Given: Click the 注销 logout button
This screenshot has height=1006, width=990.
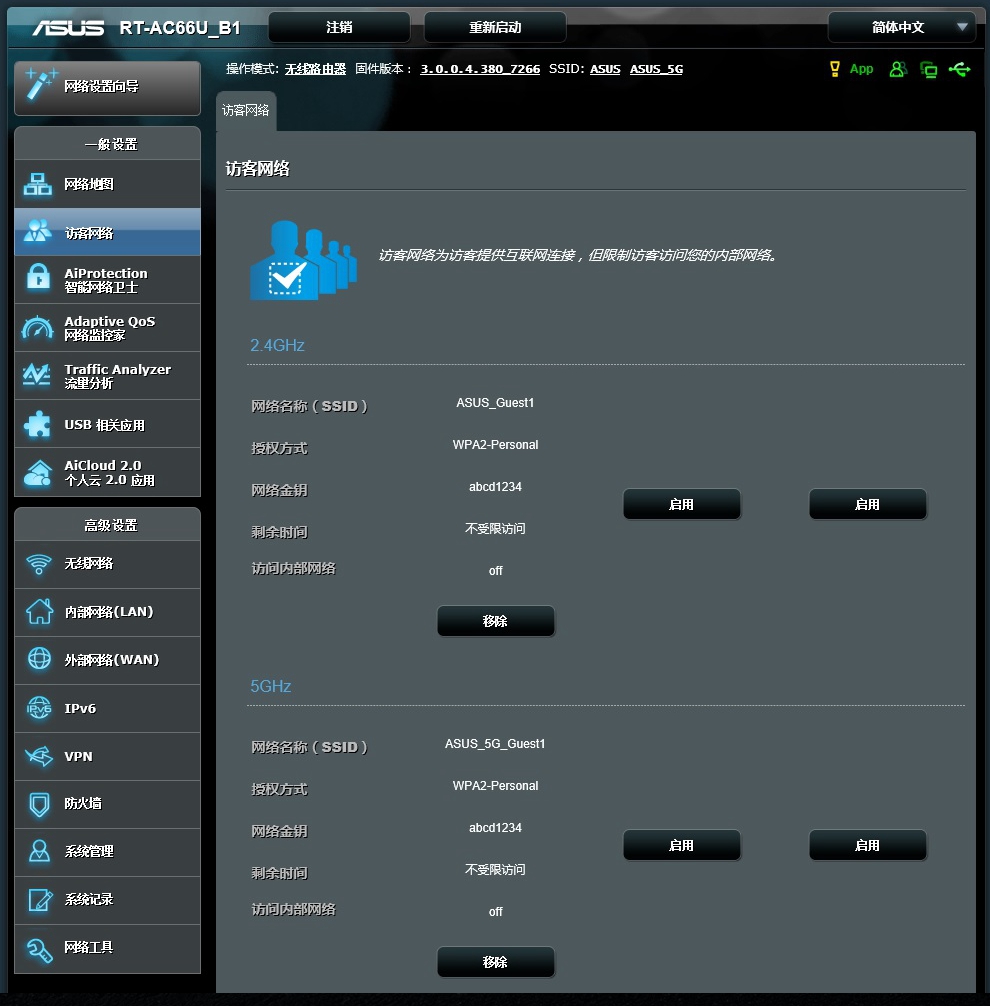Looking at the screenshot, I should pyautogui.click(x=339, y=27).
